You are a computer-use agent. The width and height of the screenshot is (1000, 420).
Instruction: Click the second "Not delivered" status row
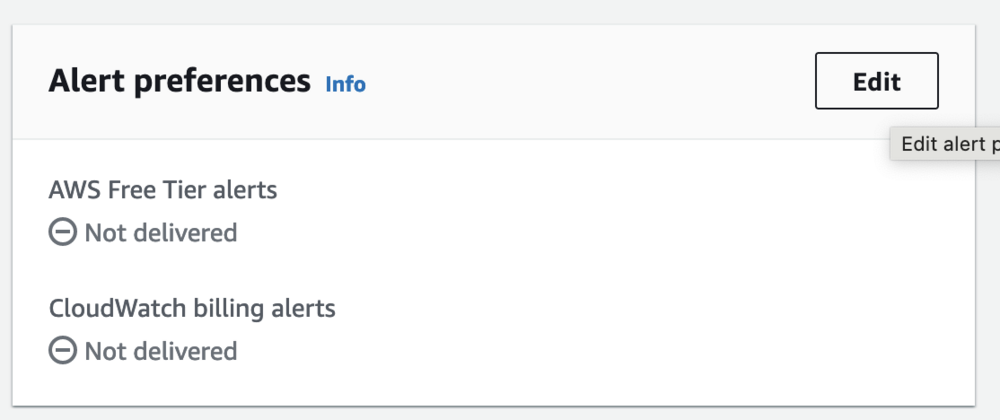[x=143, y=351]
